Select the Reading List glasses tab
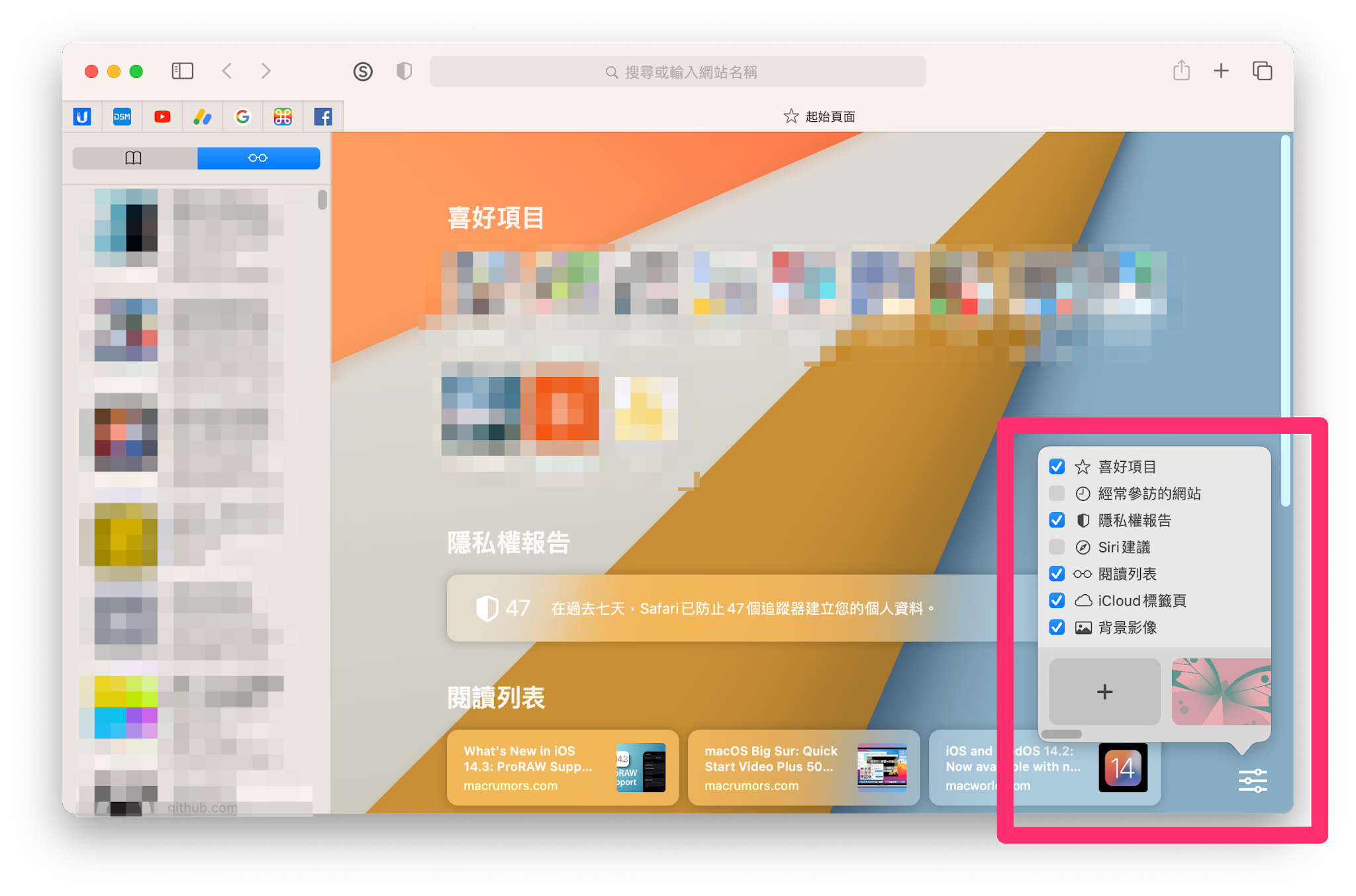The height and width of the screenshot is (896, 1356). pyautogui.click(x=258, y=158)
